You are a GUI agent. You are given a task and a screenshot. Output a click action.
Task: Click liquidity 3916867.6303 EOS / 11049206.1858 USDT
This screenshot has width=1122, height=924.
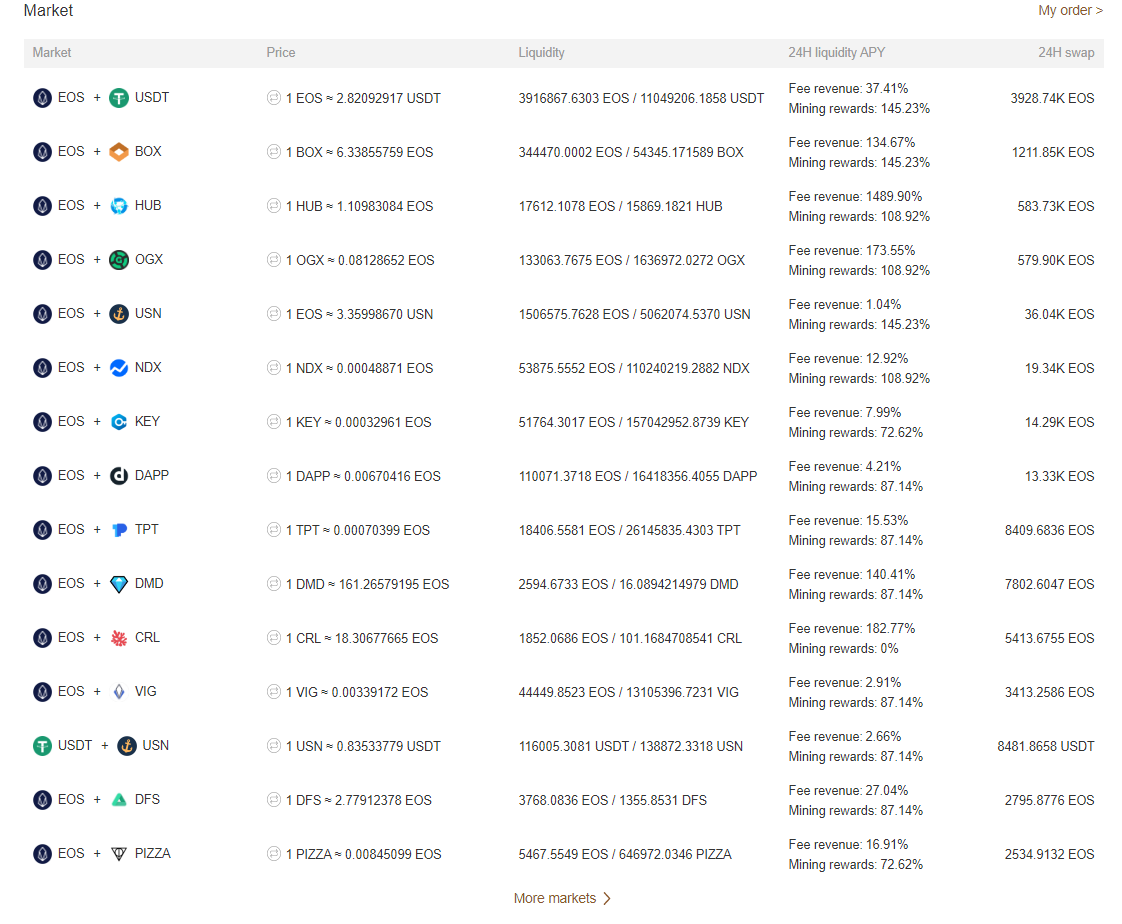(x=641, y=98)
